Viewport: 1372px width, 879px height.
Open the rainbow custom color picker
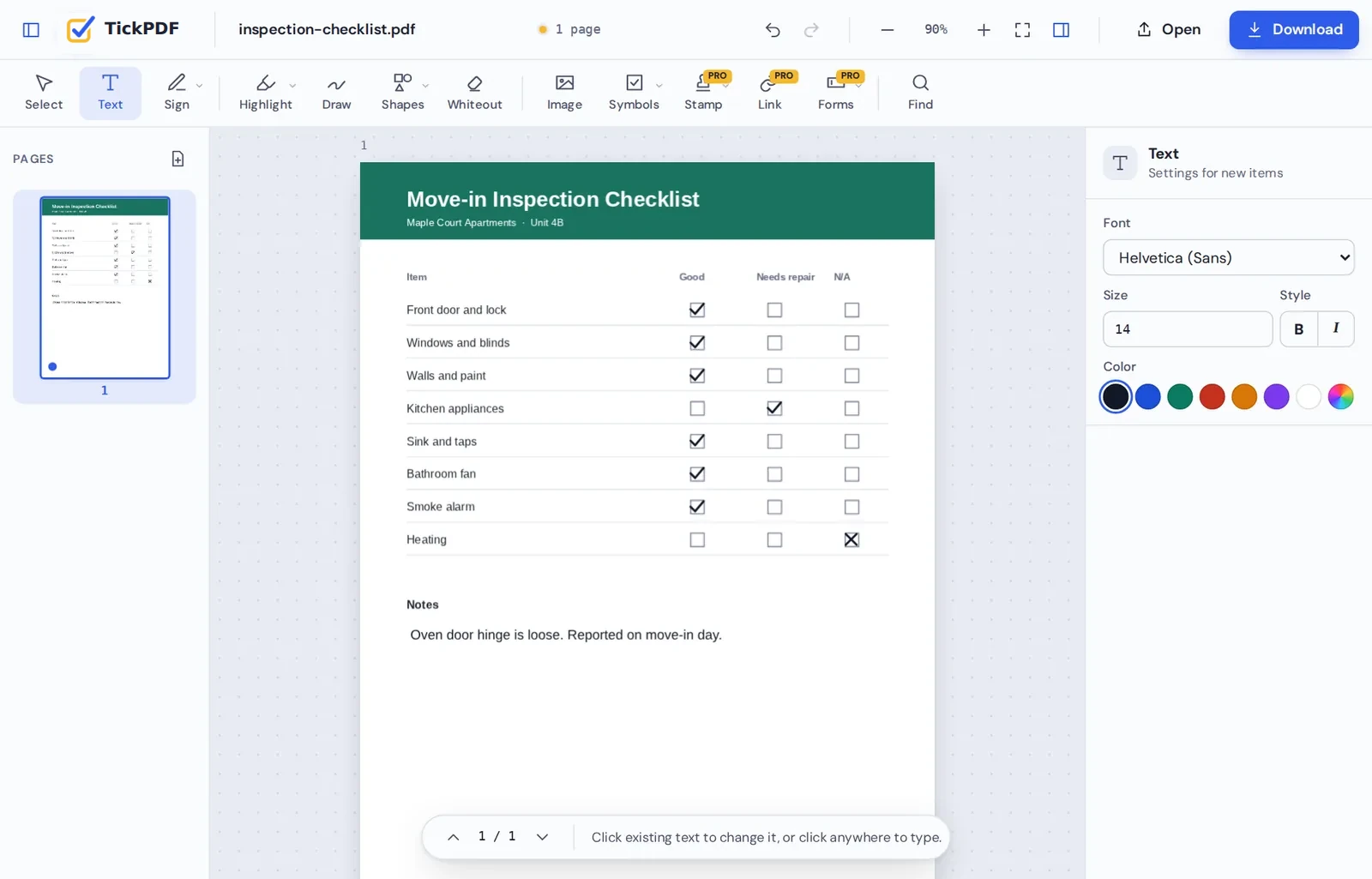tap(1340, 396)
